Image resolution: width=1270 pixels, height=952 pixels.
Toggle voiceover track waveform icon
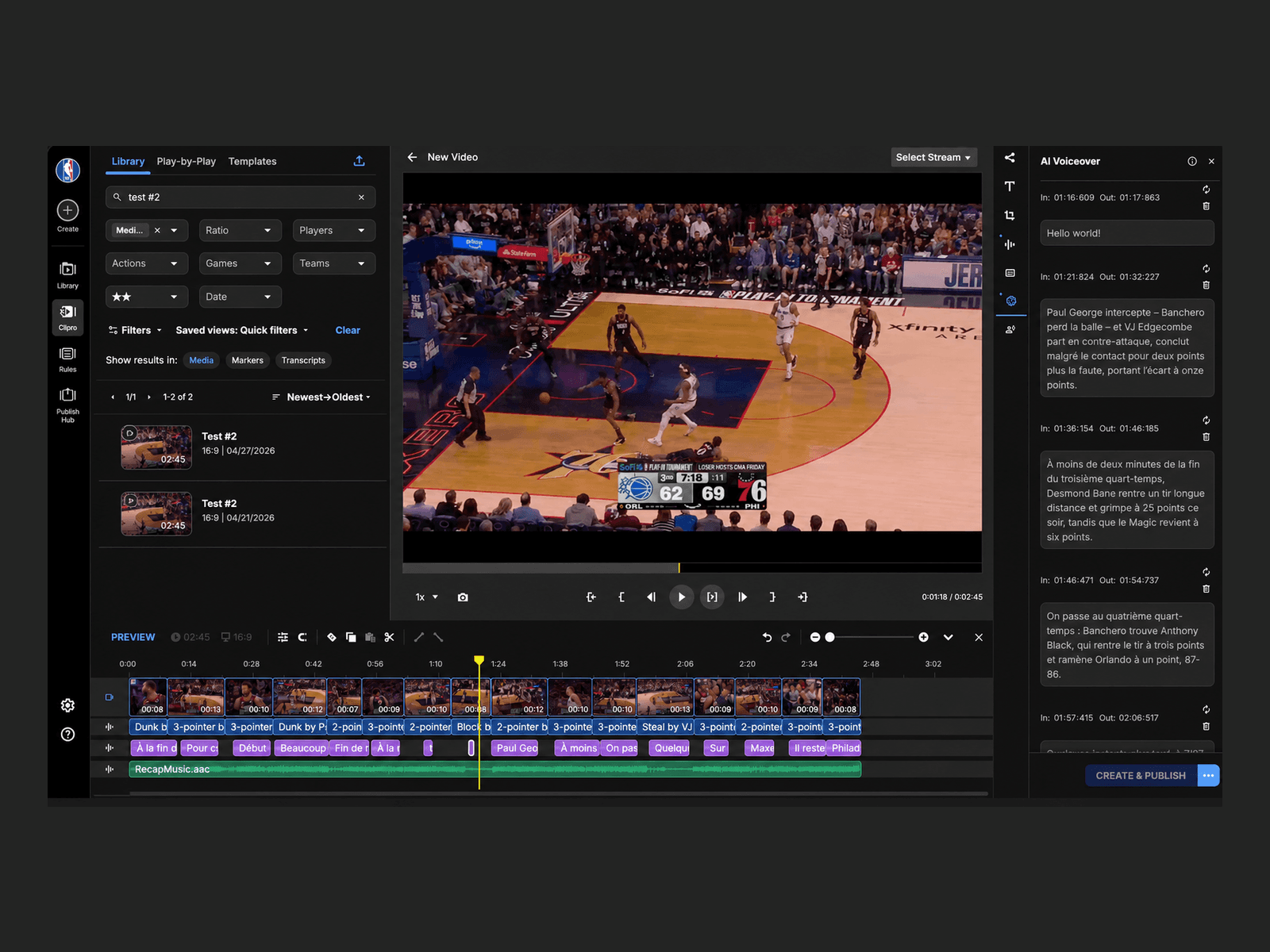click(x=110, y=747)
